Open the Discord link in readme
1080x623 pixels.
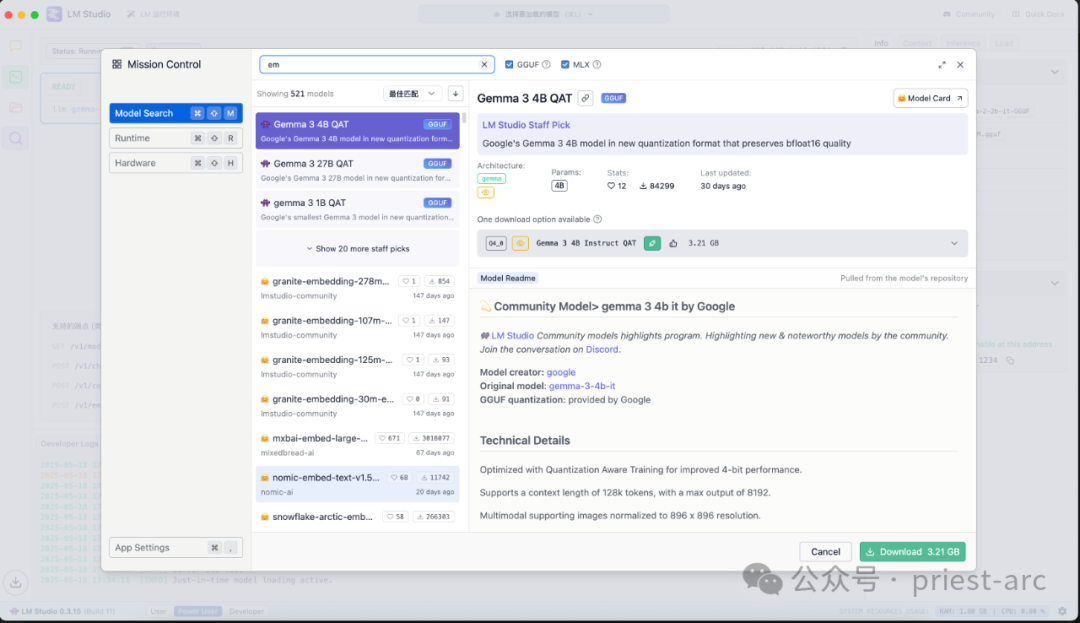[x=602, y=350]
